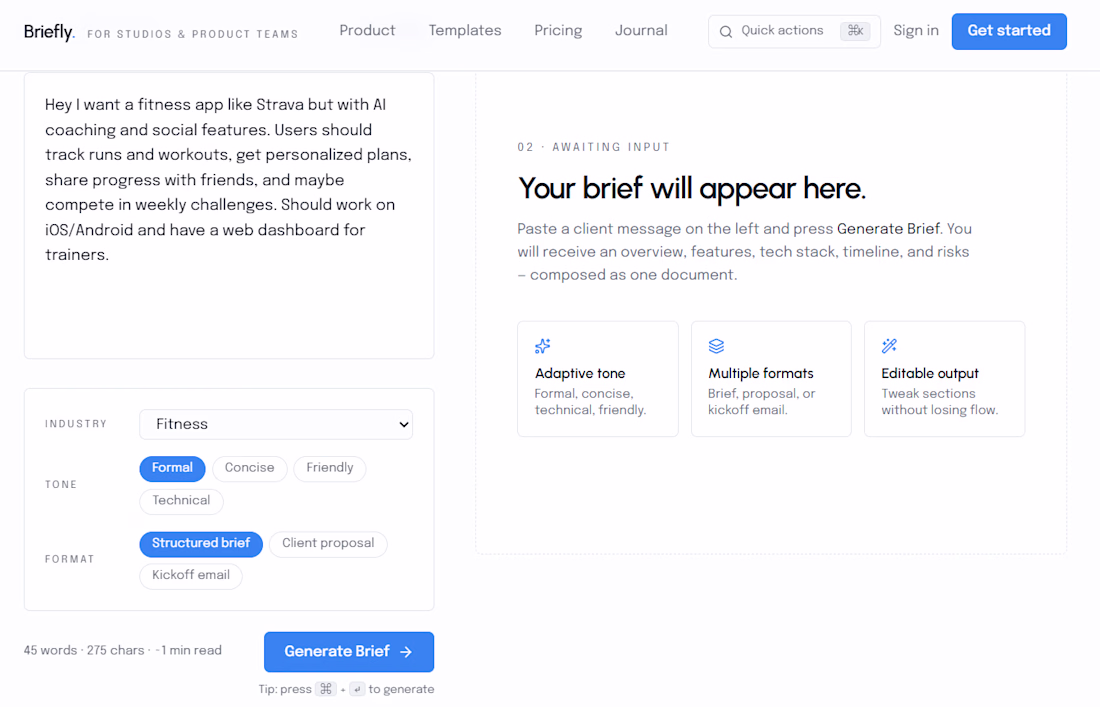
Task: Click the INDUSTRY label
Action: (76, 424)
